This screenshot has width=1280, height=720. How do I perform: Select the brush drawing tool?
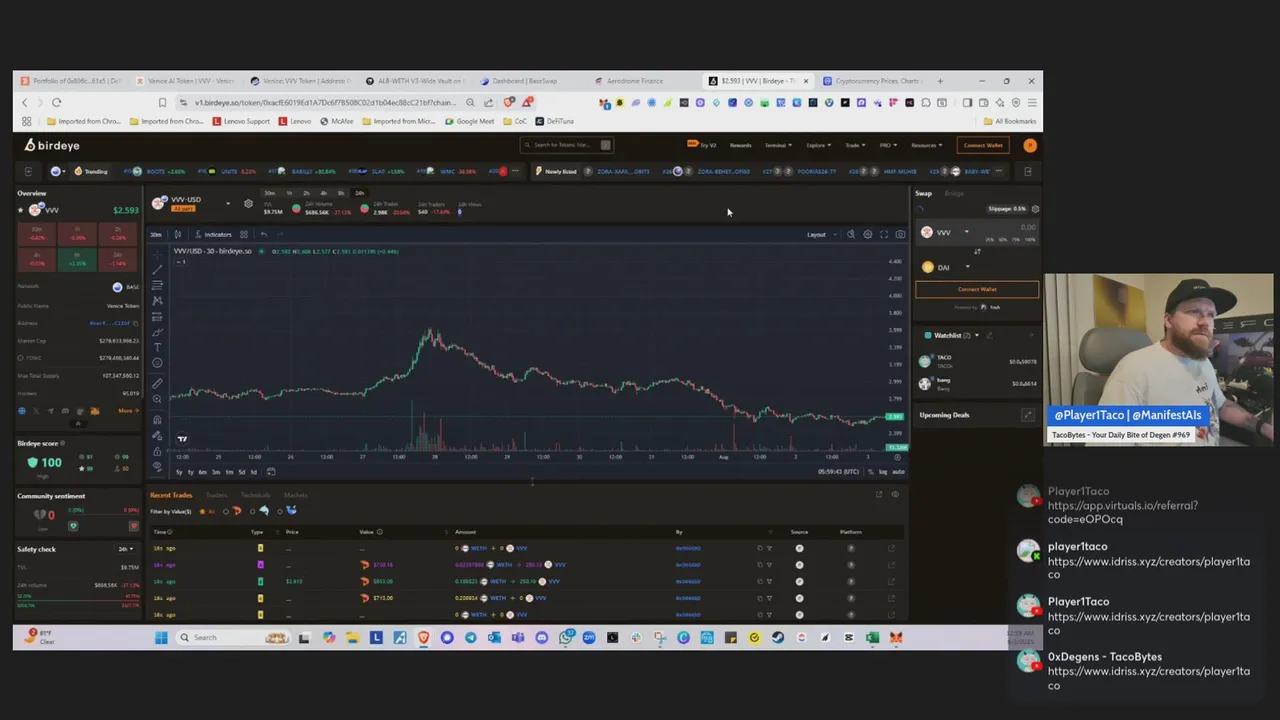click(x=157, y=332)
